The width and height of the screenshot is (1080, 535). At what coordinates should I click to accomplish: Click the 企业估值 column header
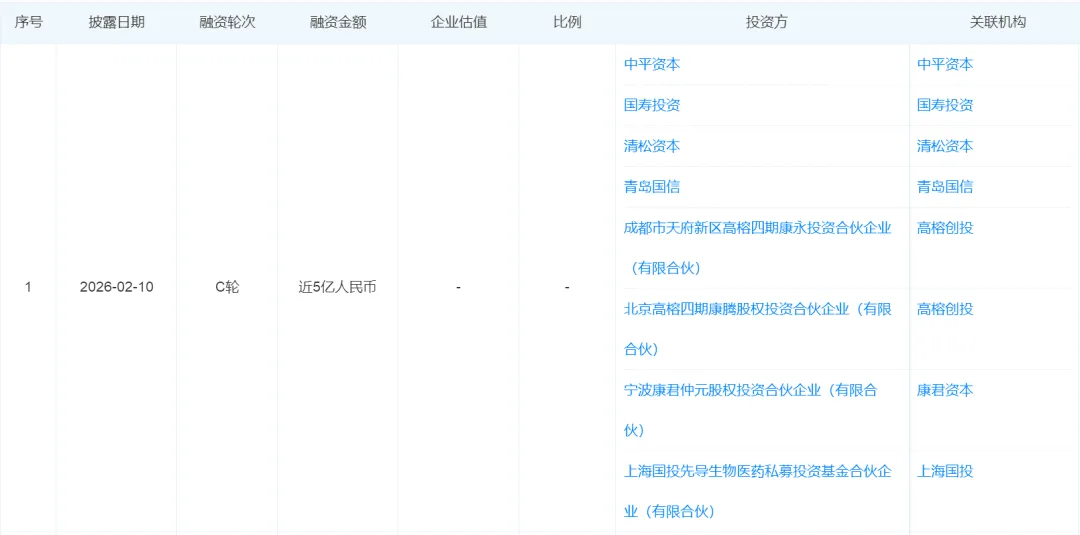(459, 22)
